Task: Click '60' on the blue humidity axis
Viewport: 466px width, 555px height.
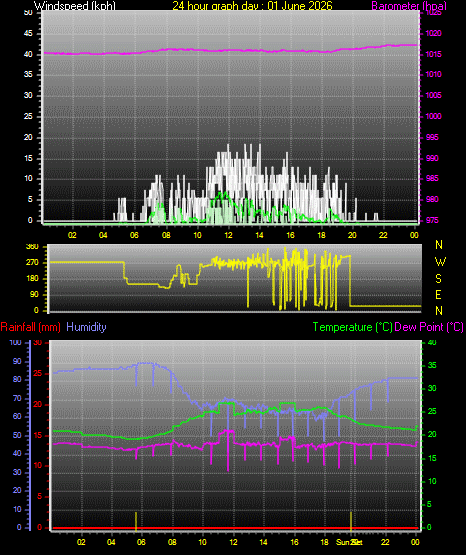Action: (17, 417)
